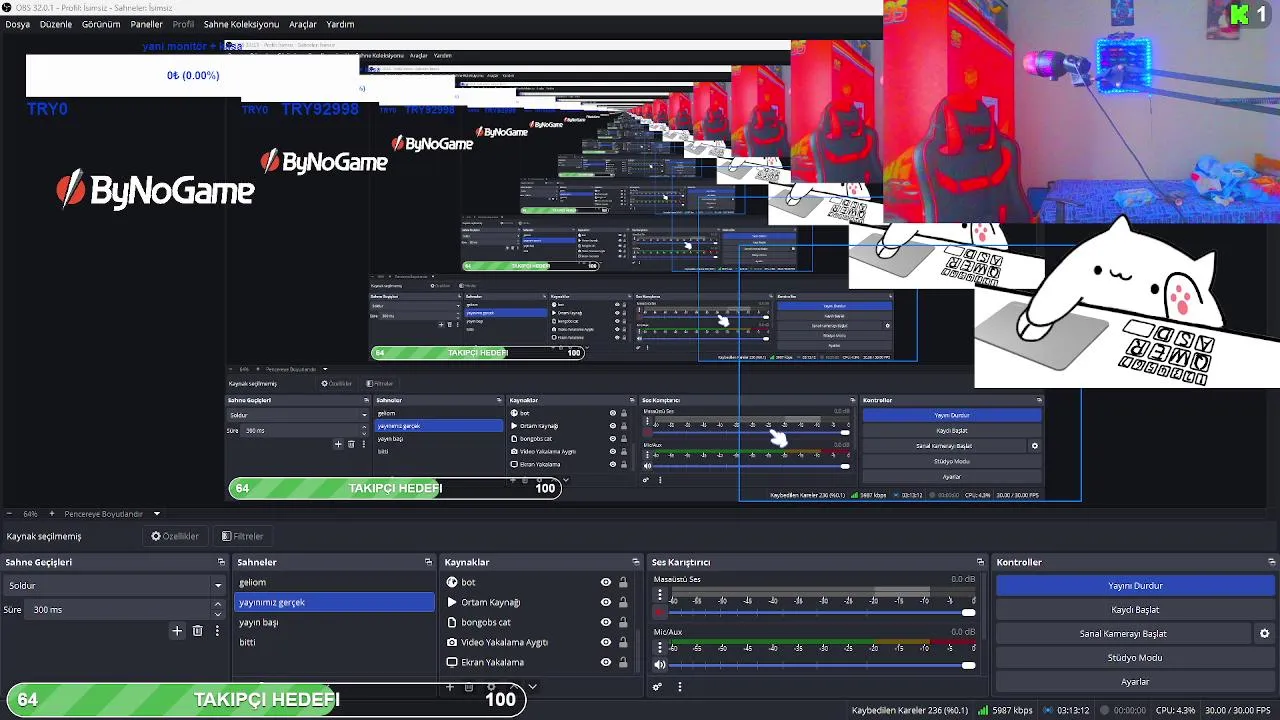Toggle the lock on bongobs cat
1280x720 pixels.
[x=623, y=622]
